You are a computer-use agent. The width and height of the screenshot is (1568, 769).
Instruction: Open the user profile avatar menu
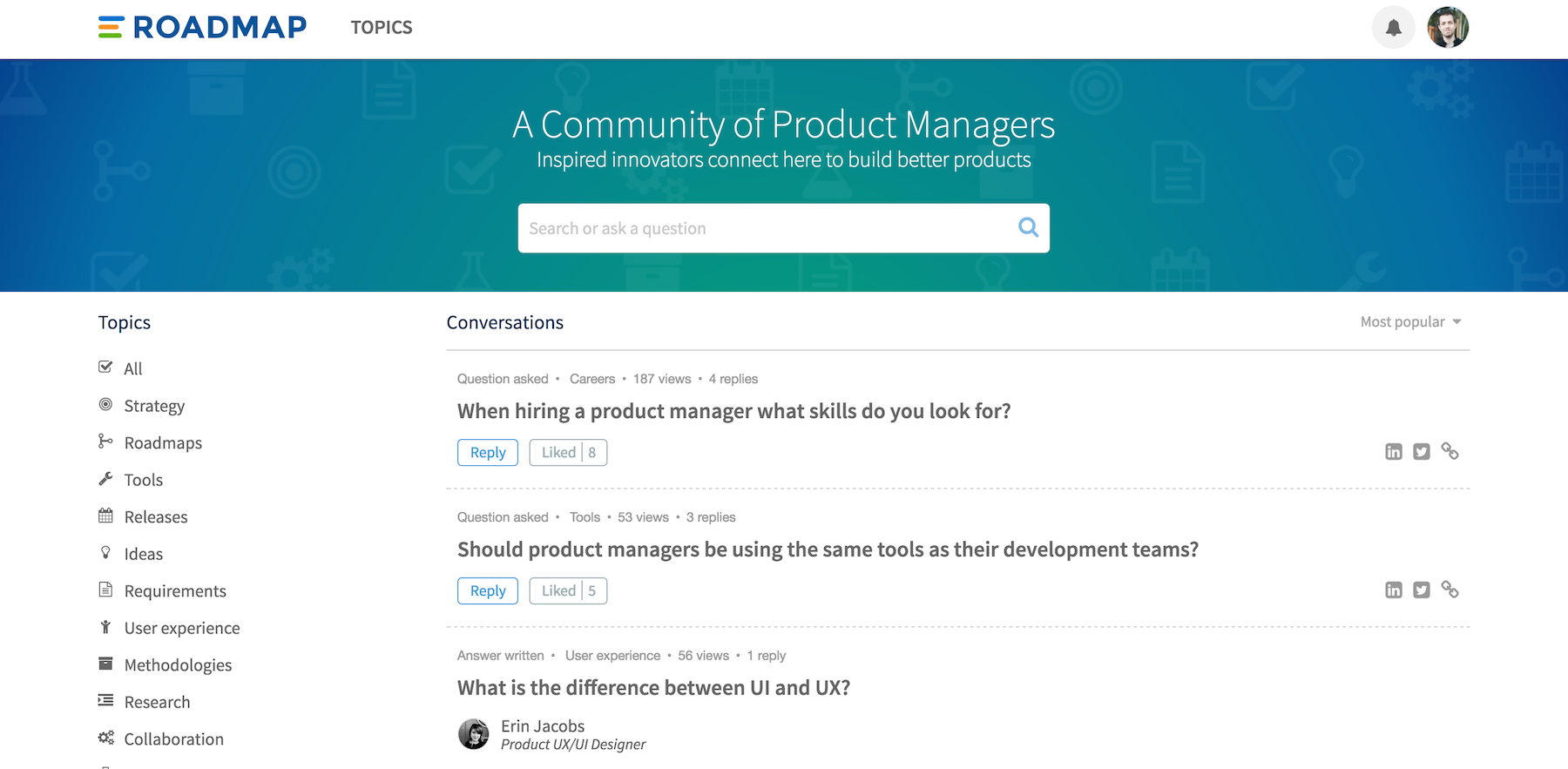pyautogui.click(x=1448, y=28)
